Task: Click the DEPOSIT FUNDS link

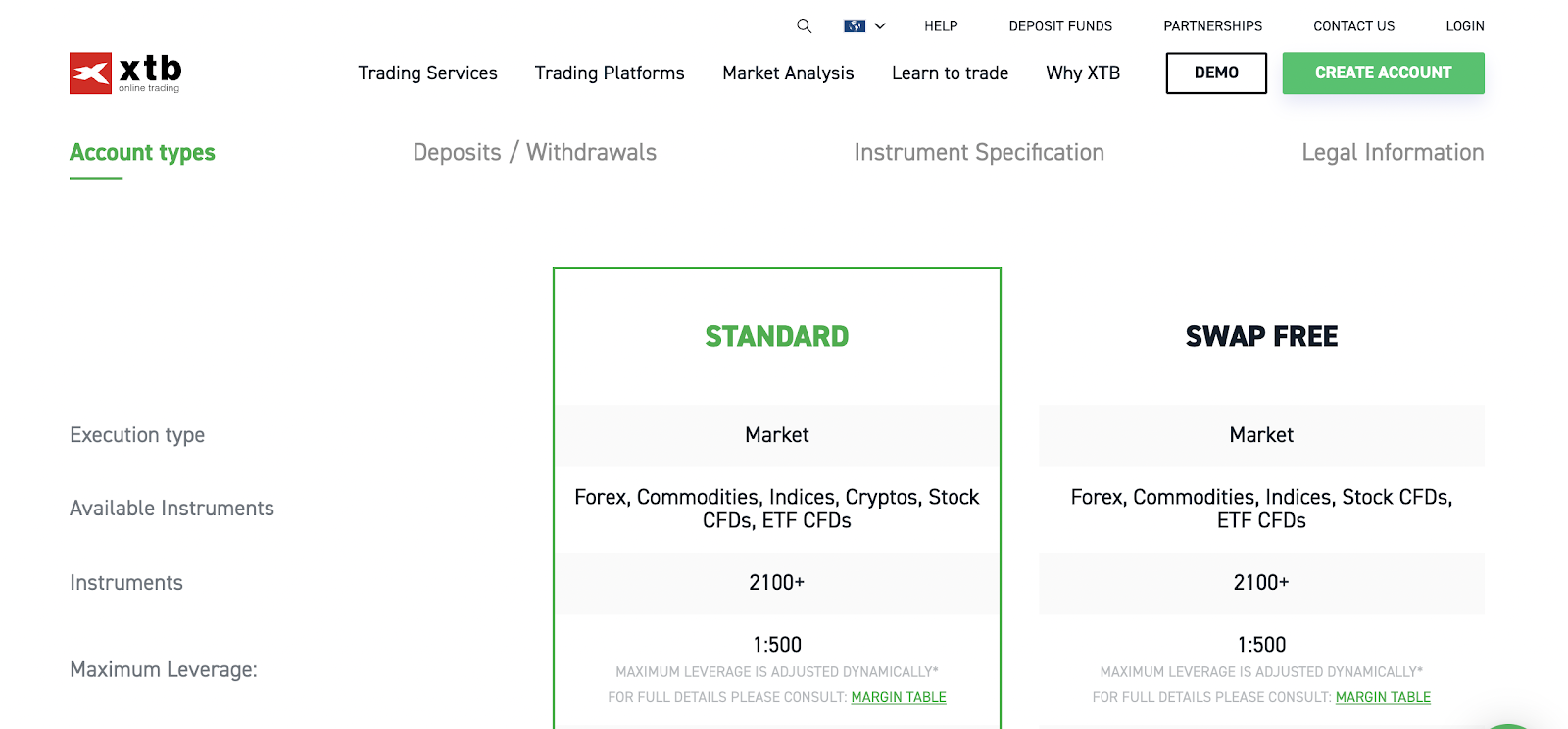Action: [x=1060, y=26]
